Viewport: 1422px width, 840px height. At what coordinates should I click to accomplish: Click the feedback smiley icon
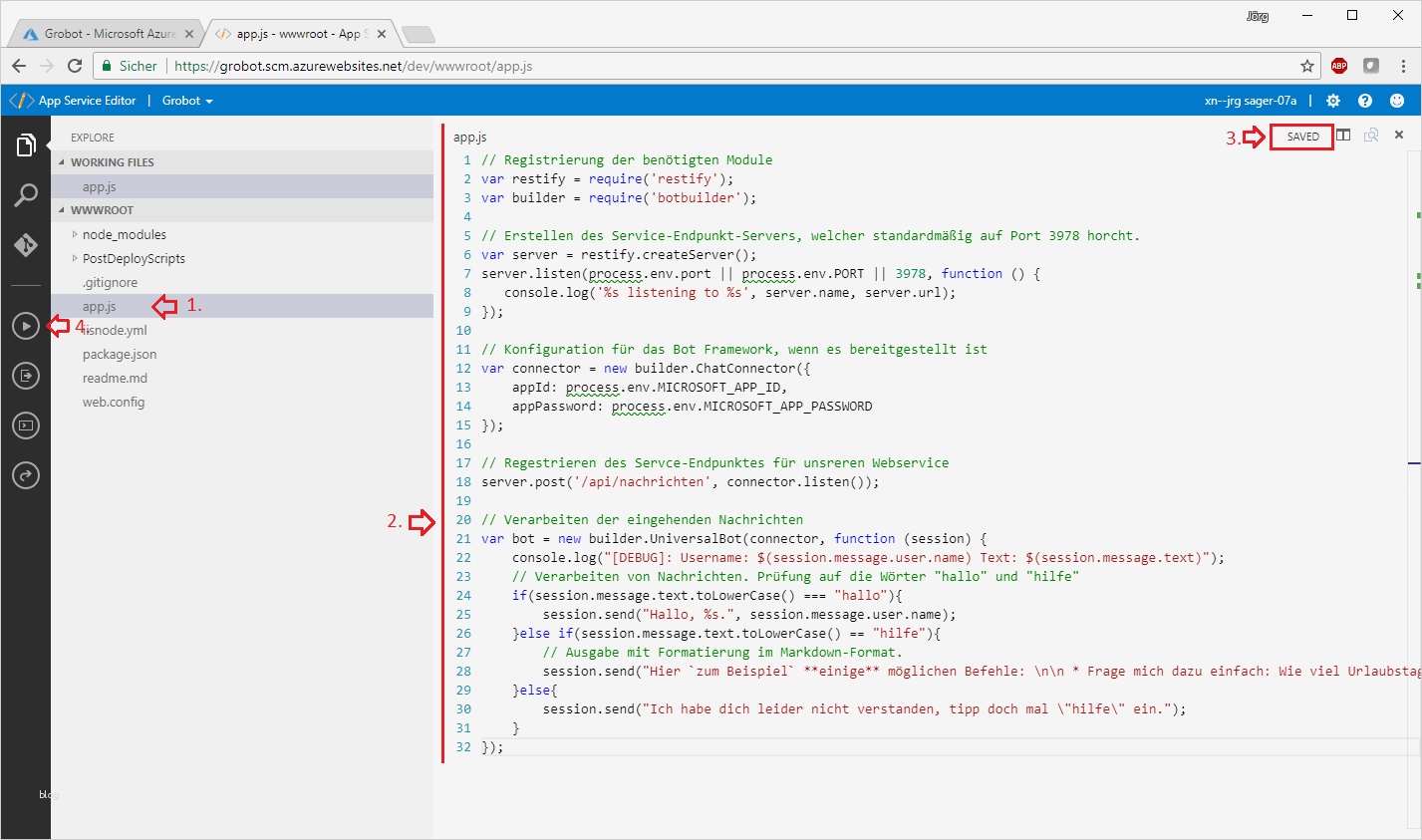click(1397, 101)
